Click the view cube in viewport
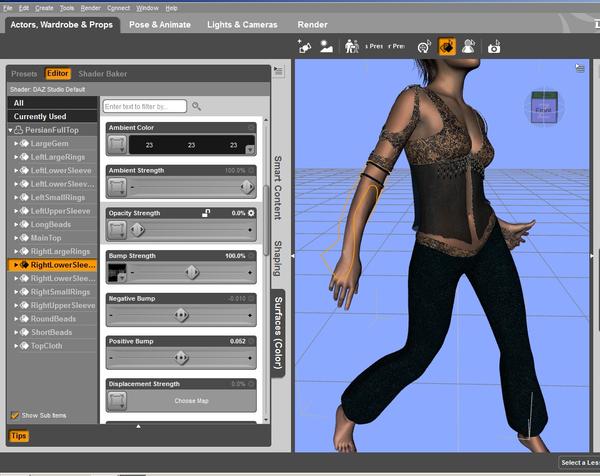 (544, 108)
